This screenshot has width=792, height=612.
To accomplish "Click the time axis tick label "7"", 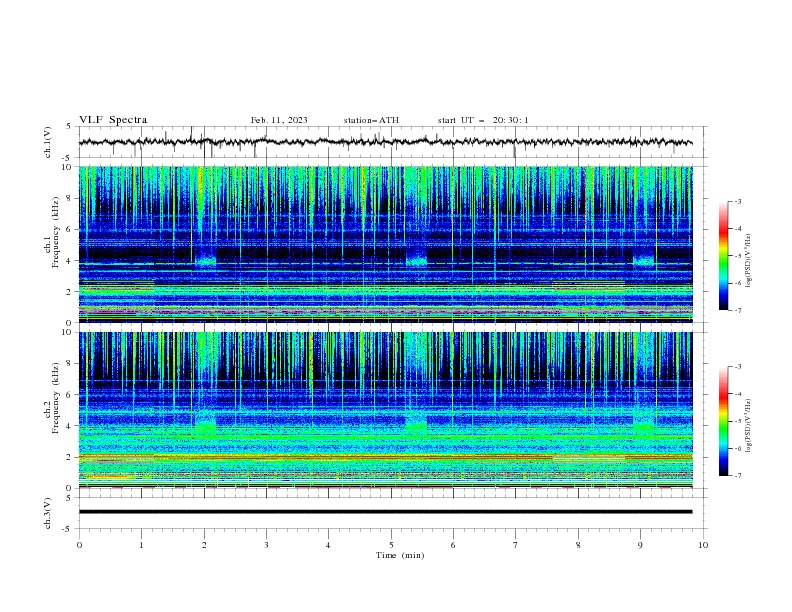I will [x=516, y=545].
